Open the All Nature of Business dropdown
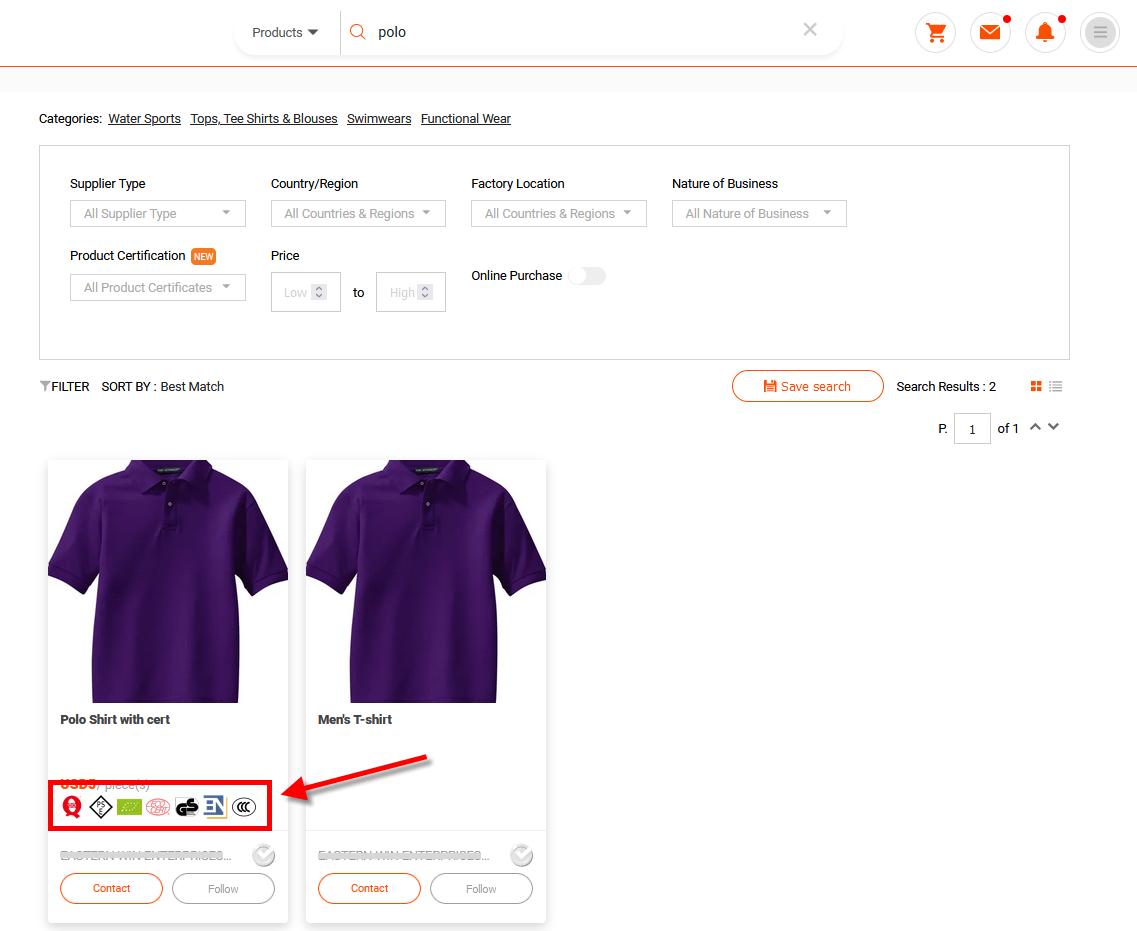This screenshot has height=931, width=1137. click(x=759, y=213)
